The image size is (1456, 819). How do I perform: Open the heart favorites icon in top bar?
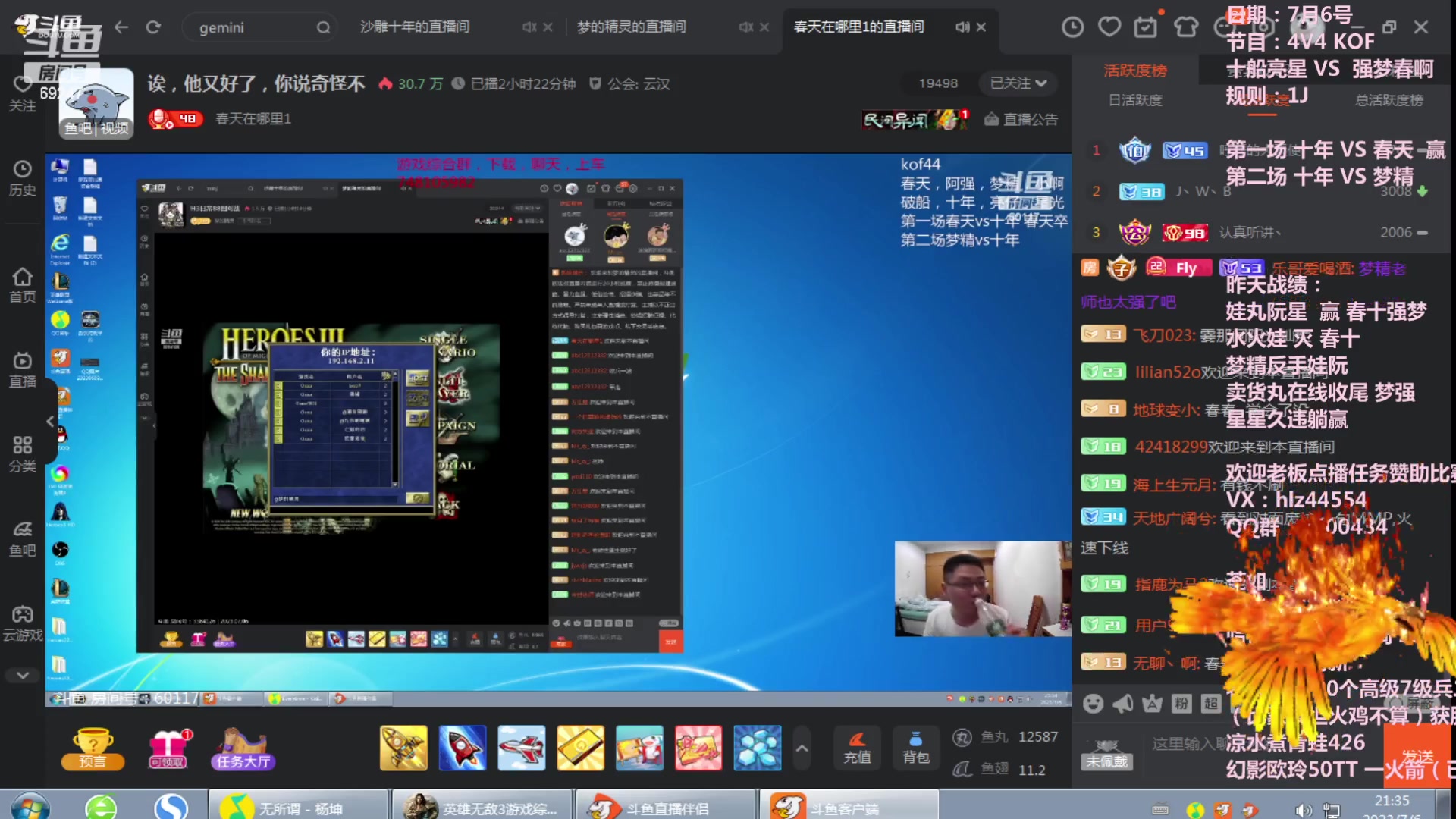(x=1109, y=27)
